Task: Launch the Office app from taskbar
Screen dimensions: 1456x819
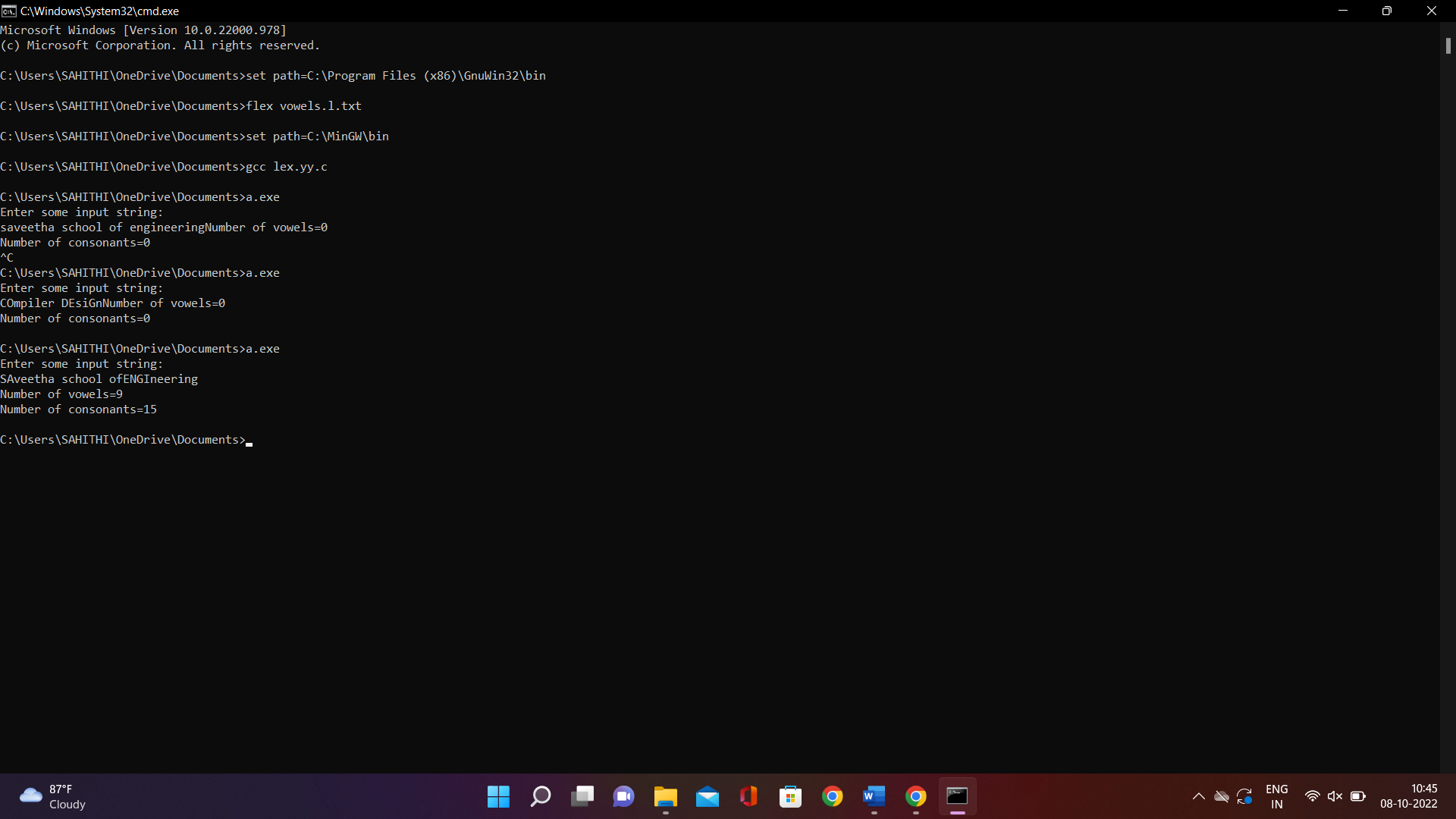Action: [748, 796]
